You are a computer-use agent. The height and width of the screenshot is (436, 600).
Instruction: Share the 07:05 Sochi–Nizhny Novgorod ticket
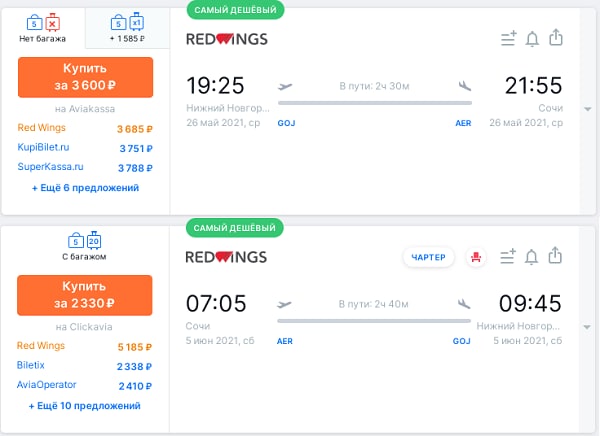coord(555,255)
